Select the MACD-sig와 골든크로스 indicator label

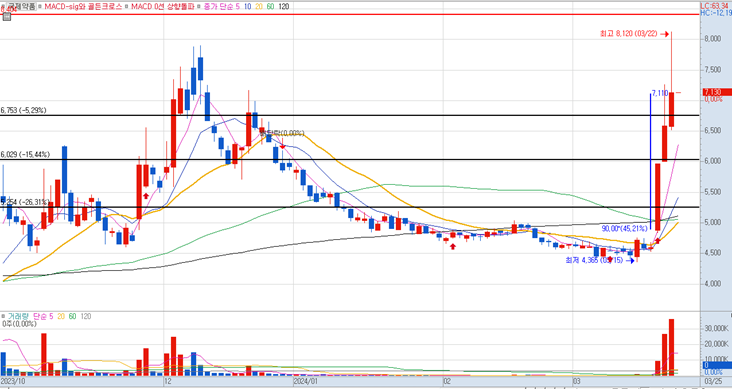coord(83,6)
